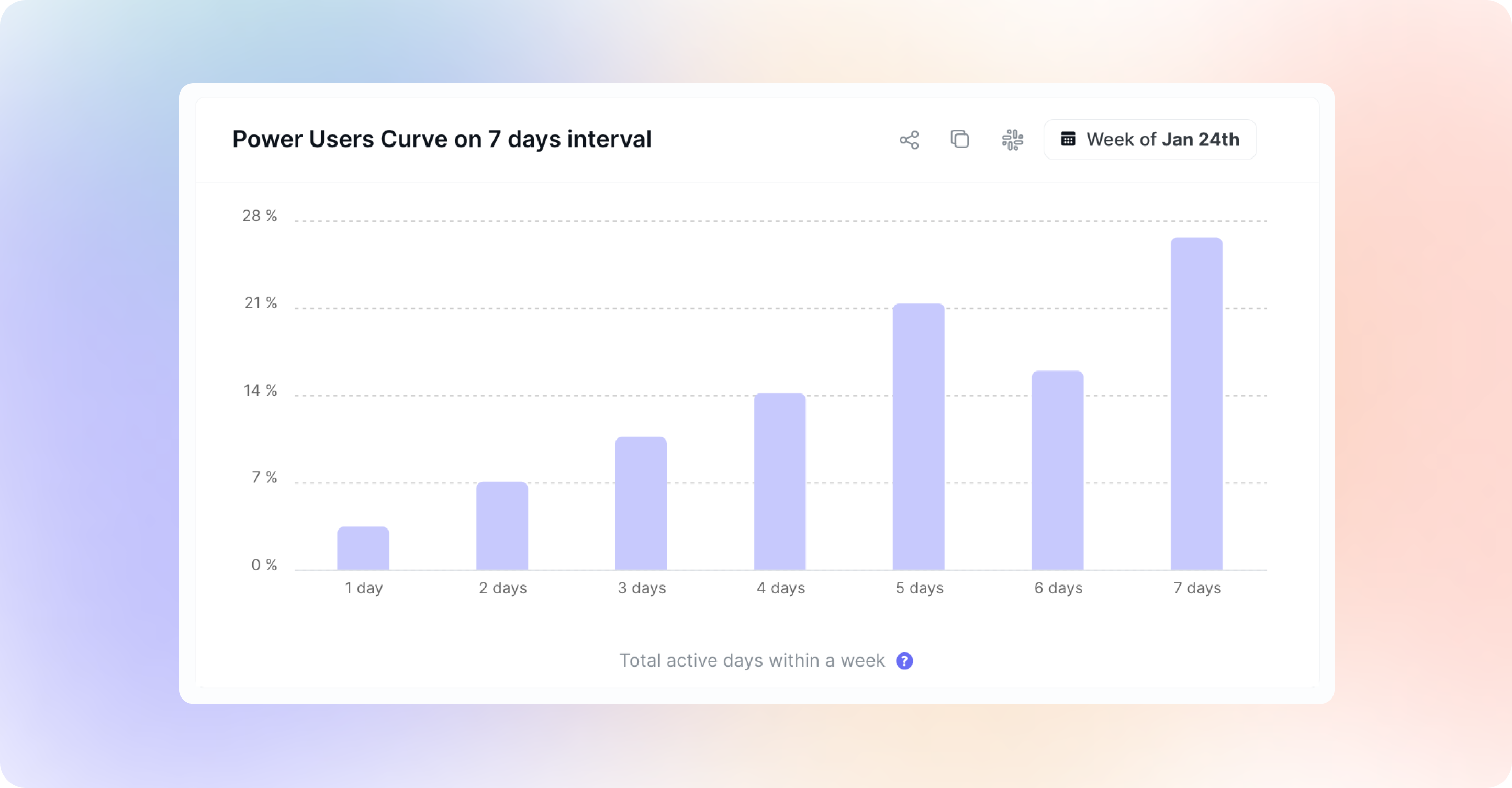Select the 3 days bar in chart
Viewport: 1512px width, 788px height.
point(641,503)
